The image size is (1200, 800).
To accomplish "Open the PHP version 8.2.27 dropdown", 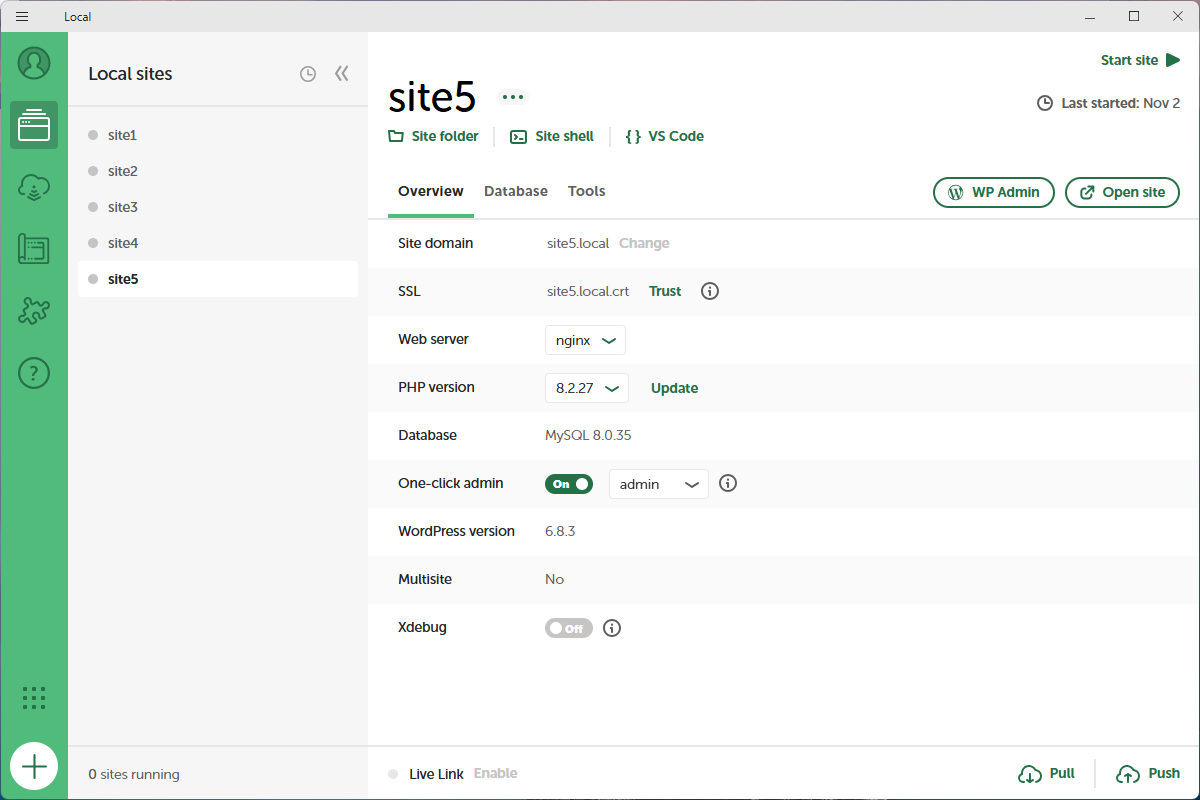I will [586, 388].
